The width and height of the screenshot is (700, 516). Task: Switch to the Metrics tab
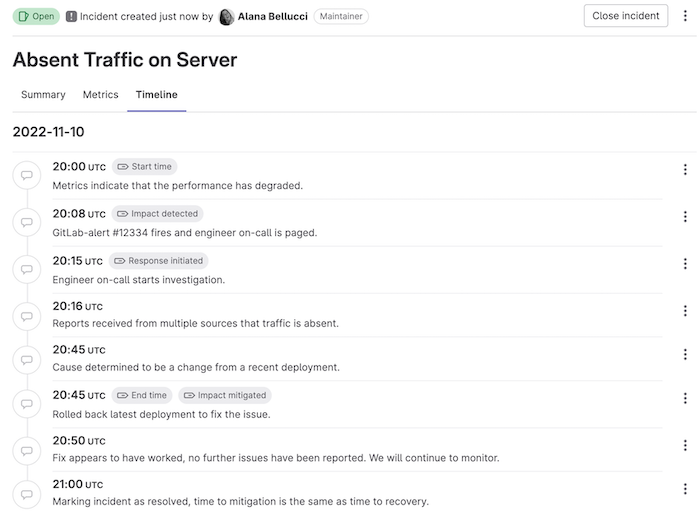pos(100,95)
